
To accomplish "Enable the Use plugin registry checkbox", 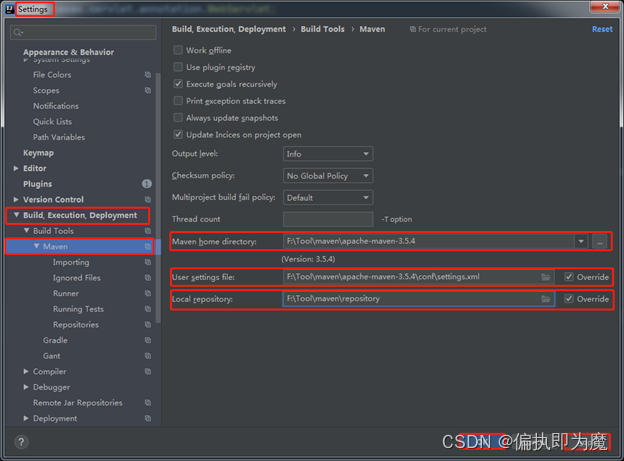I will point(178,67).
